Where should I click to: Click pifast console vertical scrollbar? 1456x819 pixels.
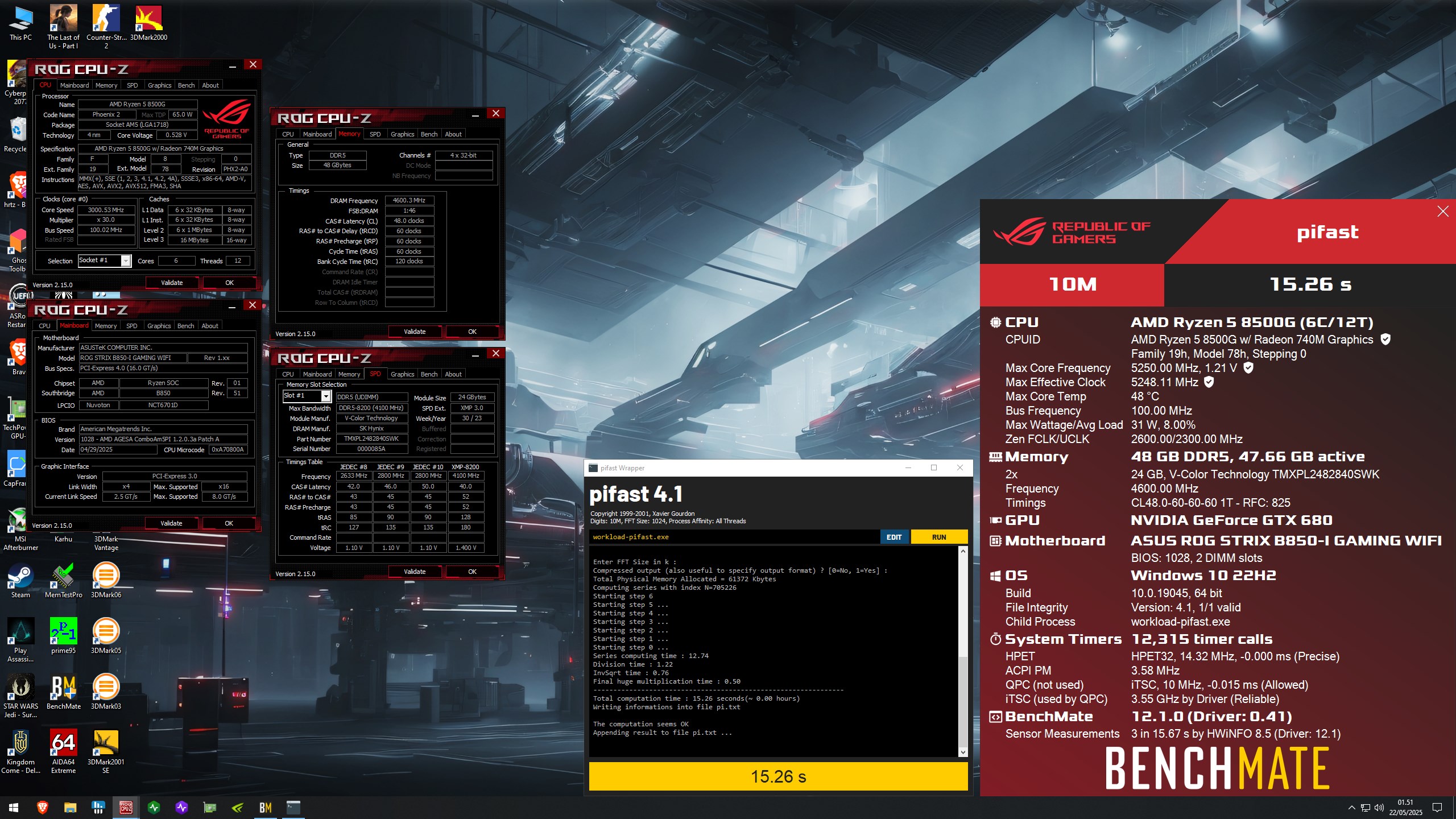tap(963, 651)
